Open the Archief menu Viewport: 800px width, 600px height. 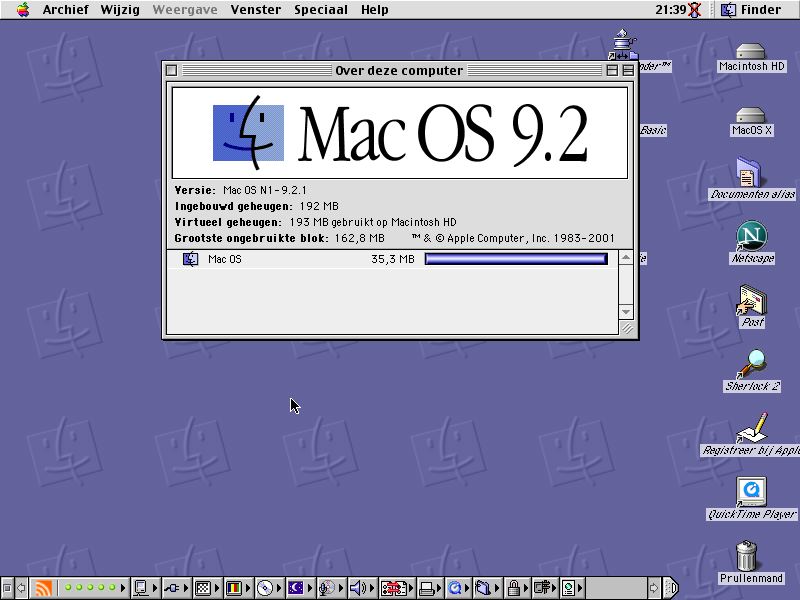(x=65, y=10)
